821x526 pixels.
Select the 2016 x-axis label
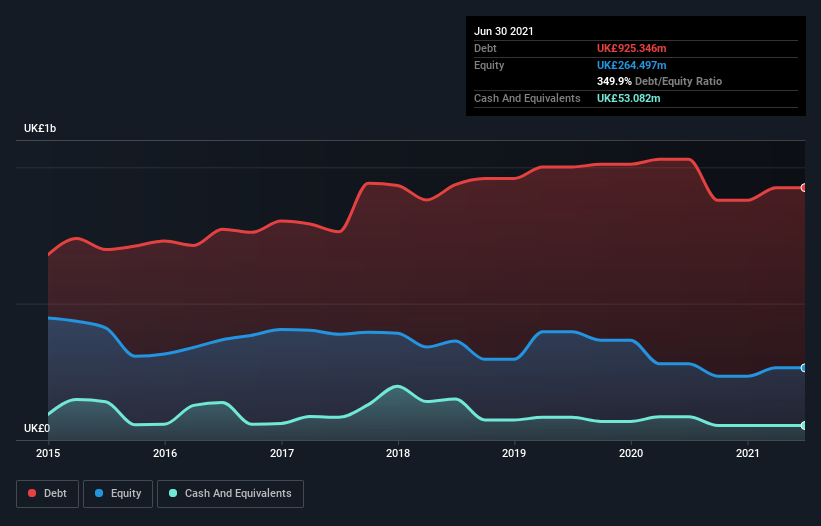[x=165, y=453]
